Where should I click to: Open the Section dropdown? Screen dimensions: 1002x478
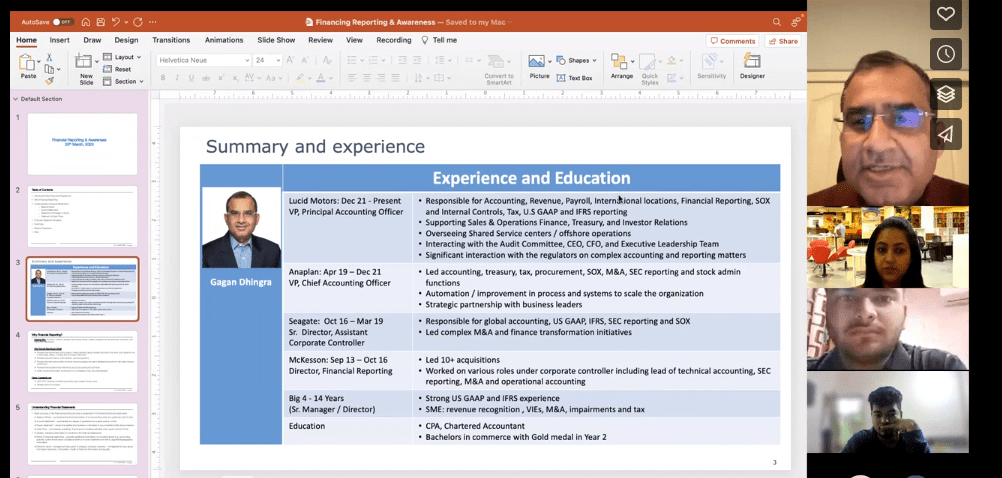click(x=123, y=81)
